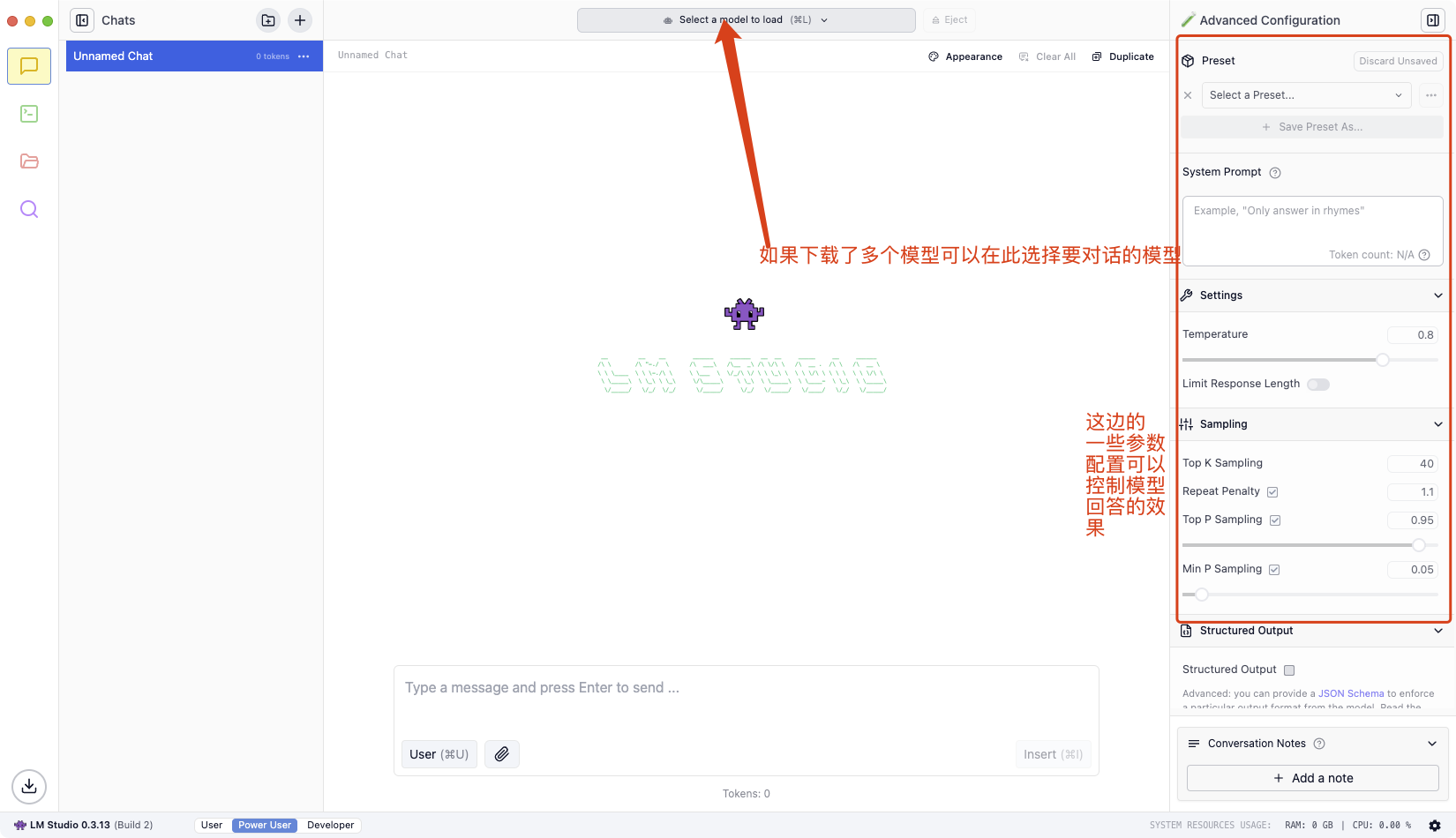This screenshot has width=1456, height=838.
Task: Collapse the Settings section
Action: coord(1438,296)
